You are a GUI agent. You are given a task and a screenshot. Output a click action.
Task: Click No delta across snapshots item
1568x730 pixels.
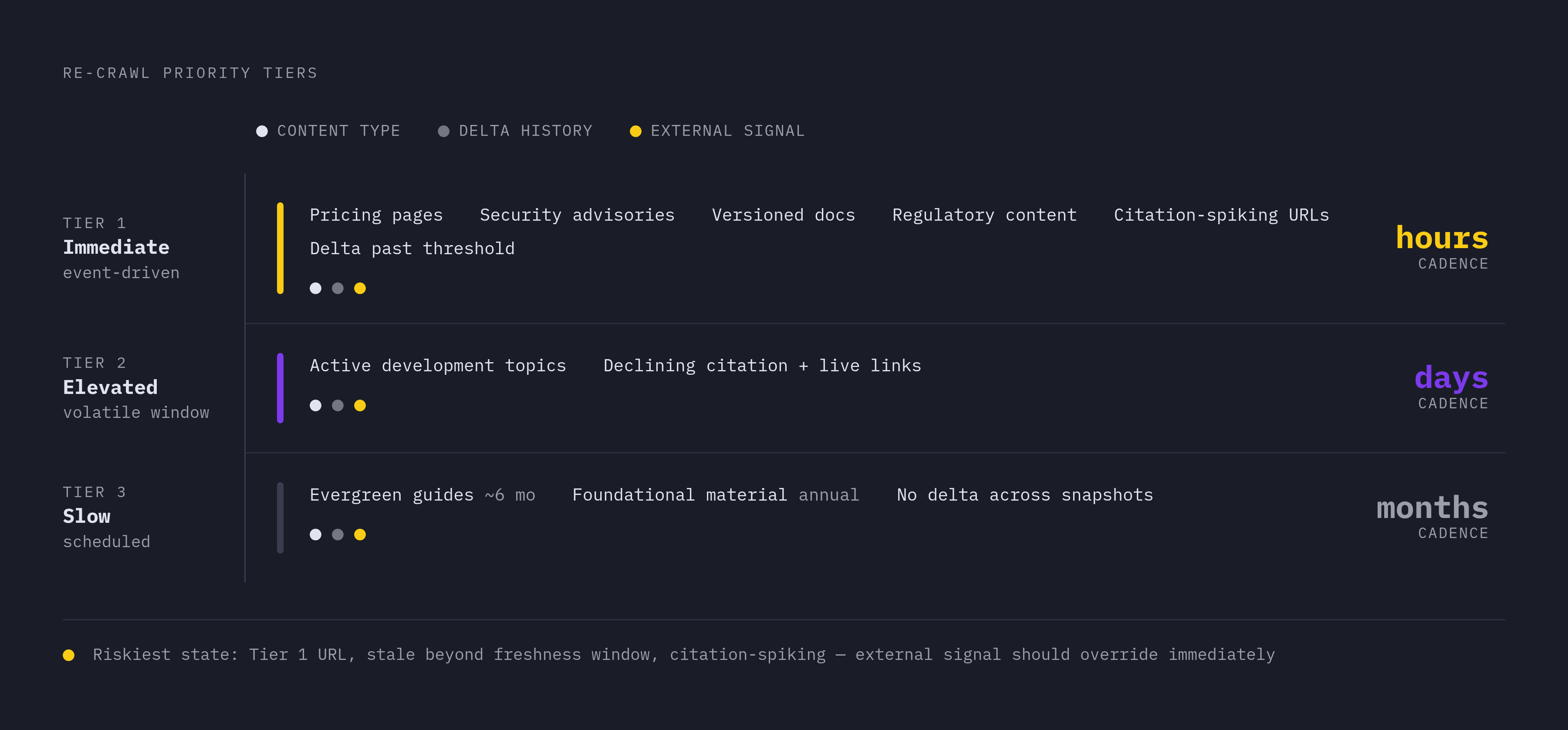click(1025, 495)
